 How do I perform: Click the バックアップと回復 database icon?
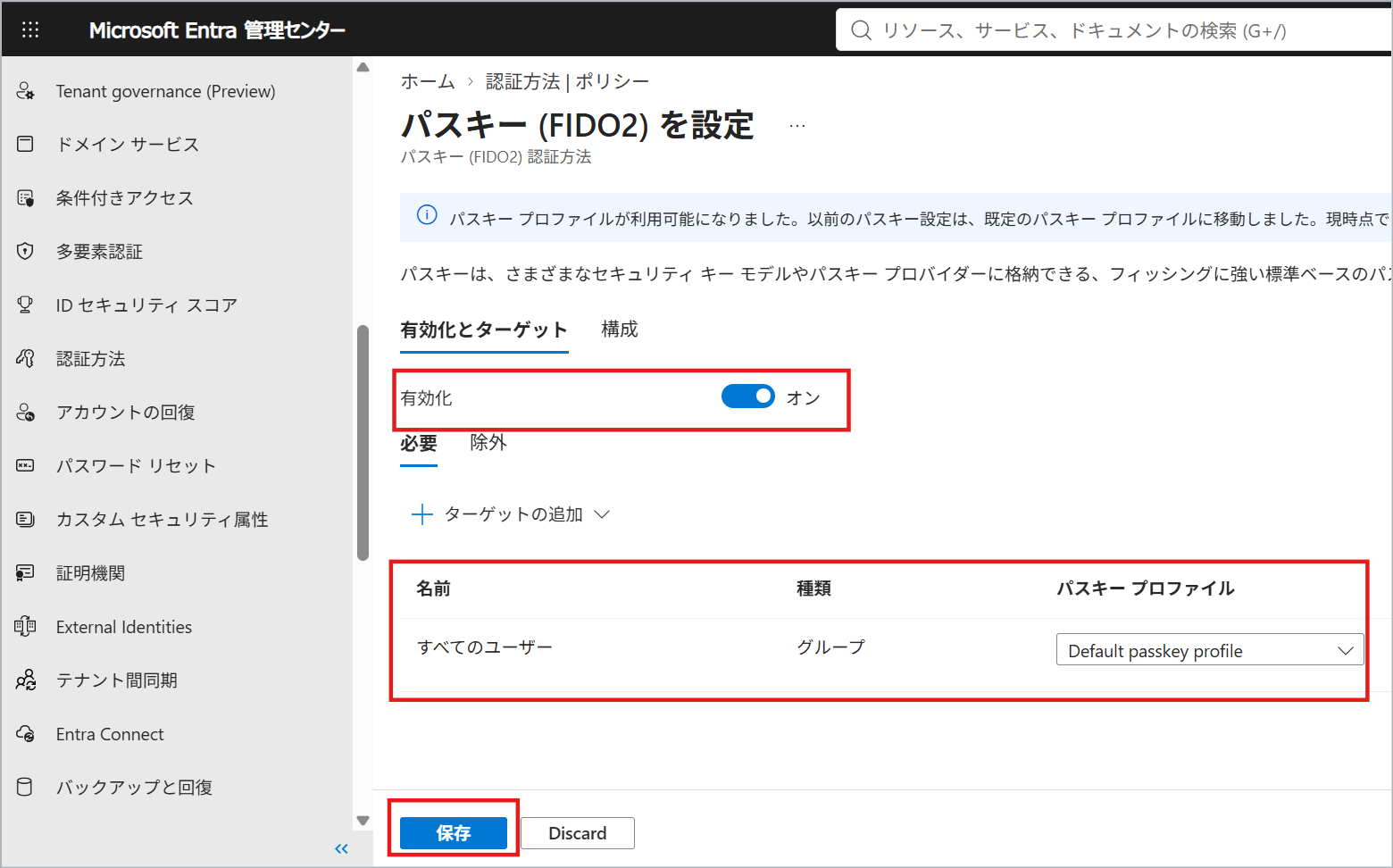tap(25, 787)
